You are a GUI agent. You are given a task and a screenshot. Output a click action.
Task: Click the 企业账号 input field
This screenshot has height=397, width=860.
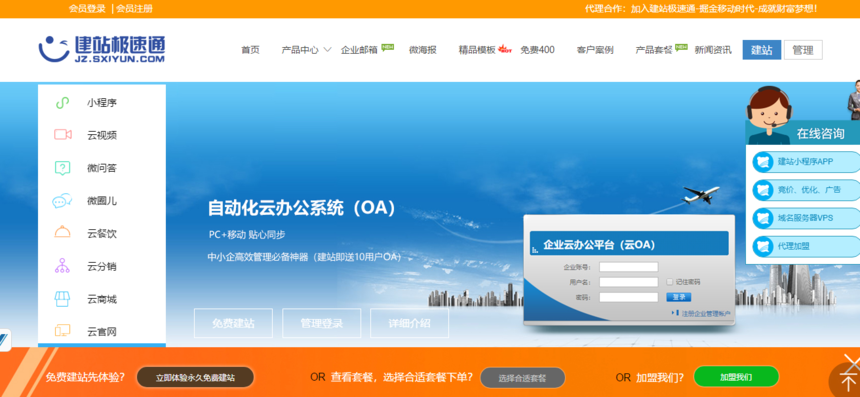[629, 267]
